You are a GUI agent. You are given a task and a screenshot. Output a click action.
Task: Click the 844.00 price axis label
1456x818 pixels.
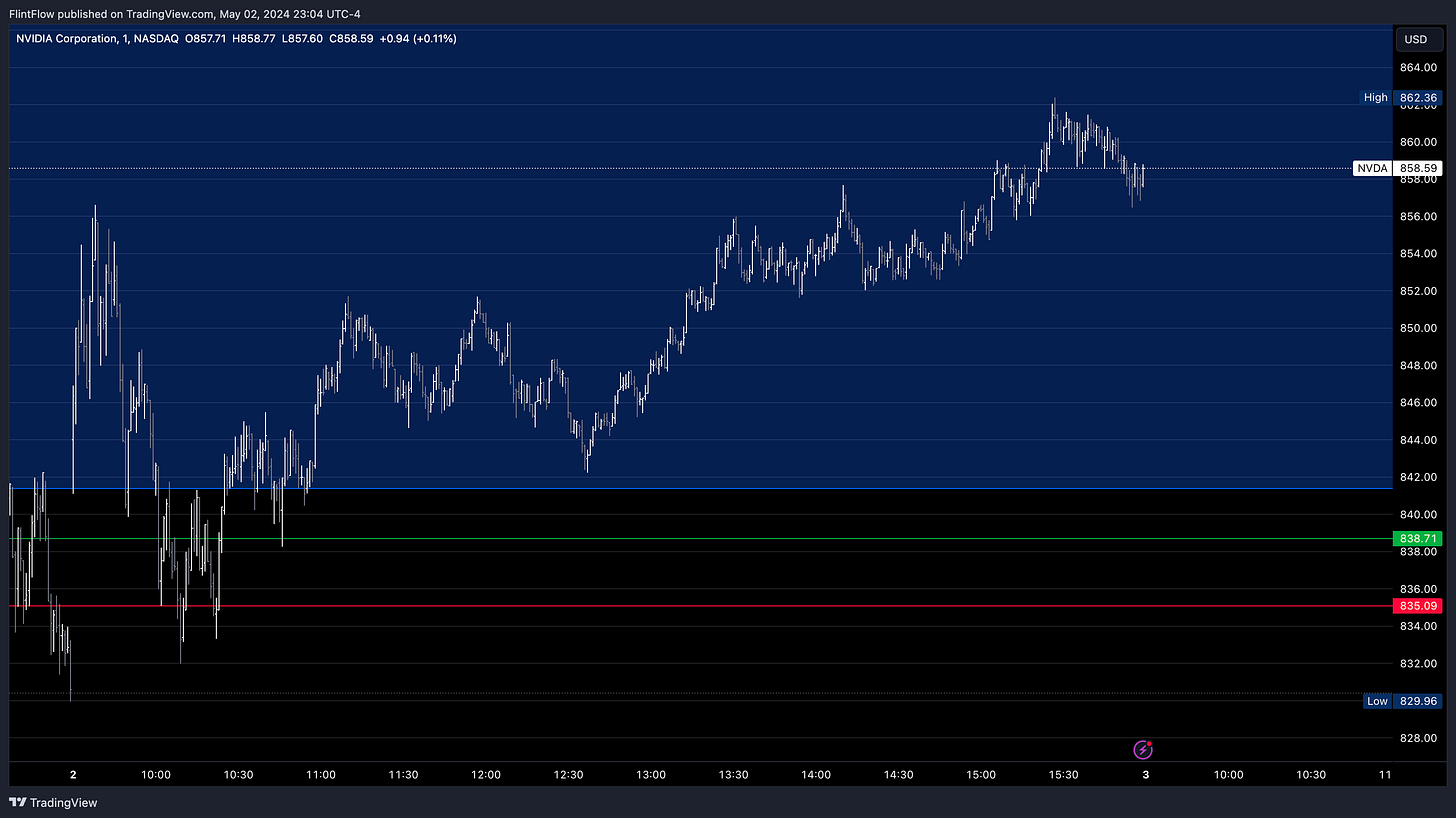(1417, 440)
